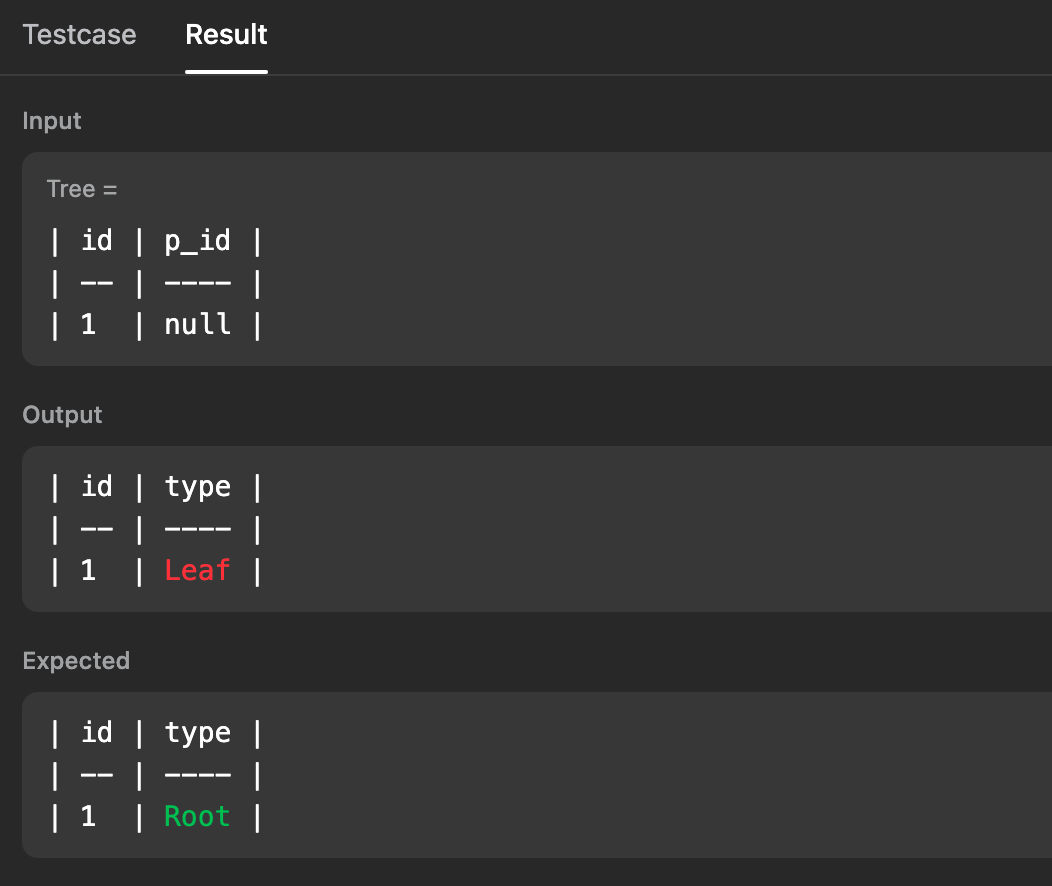Click the id value 1 in Input table

point(88,324)
